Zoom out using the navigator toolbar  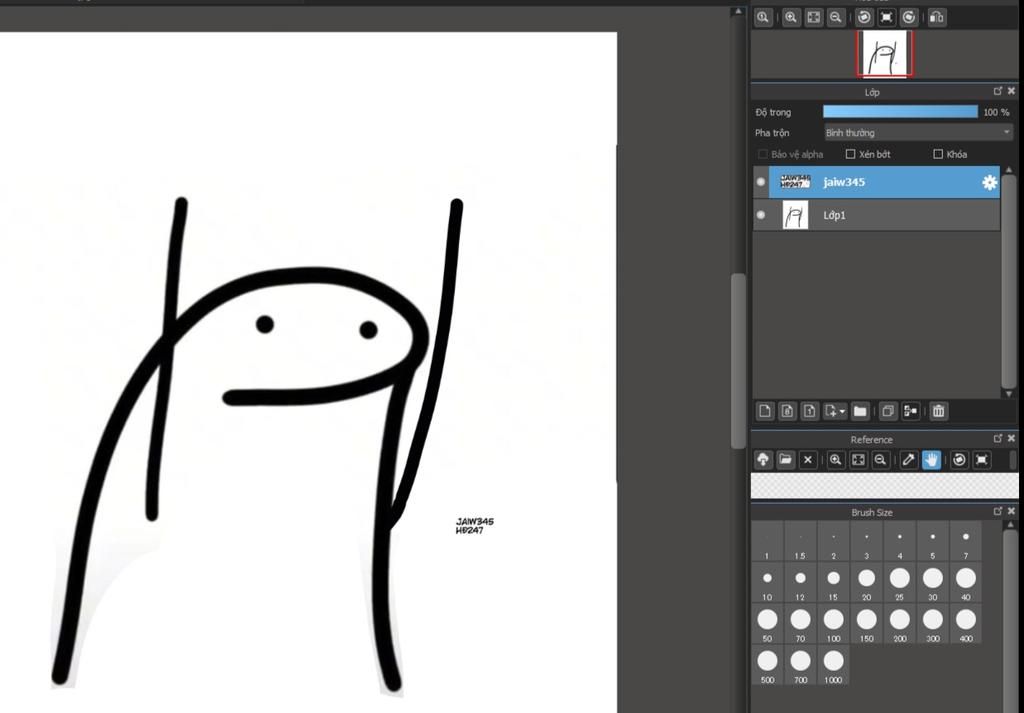click(x=835, y=18)
